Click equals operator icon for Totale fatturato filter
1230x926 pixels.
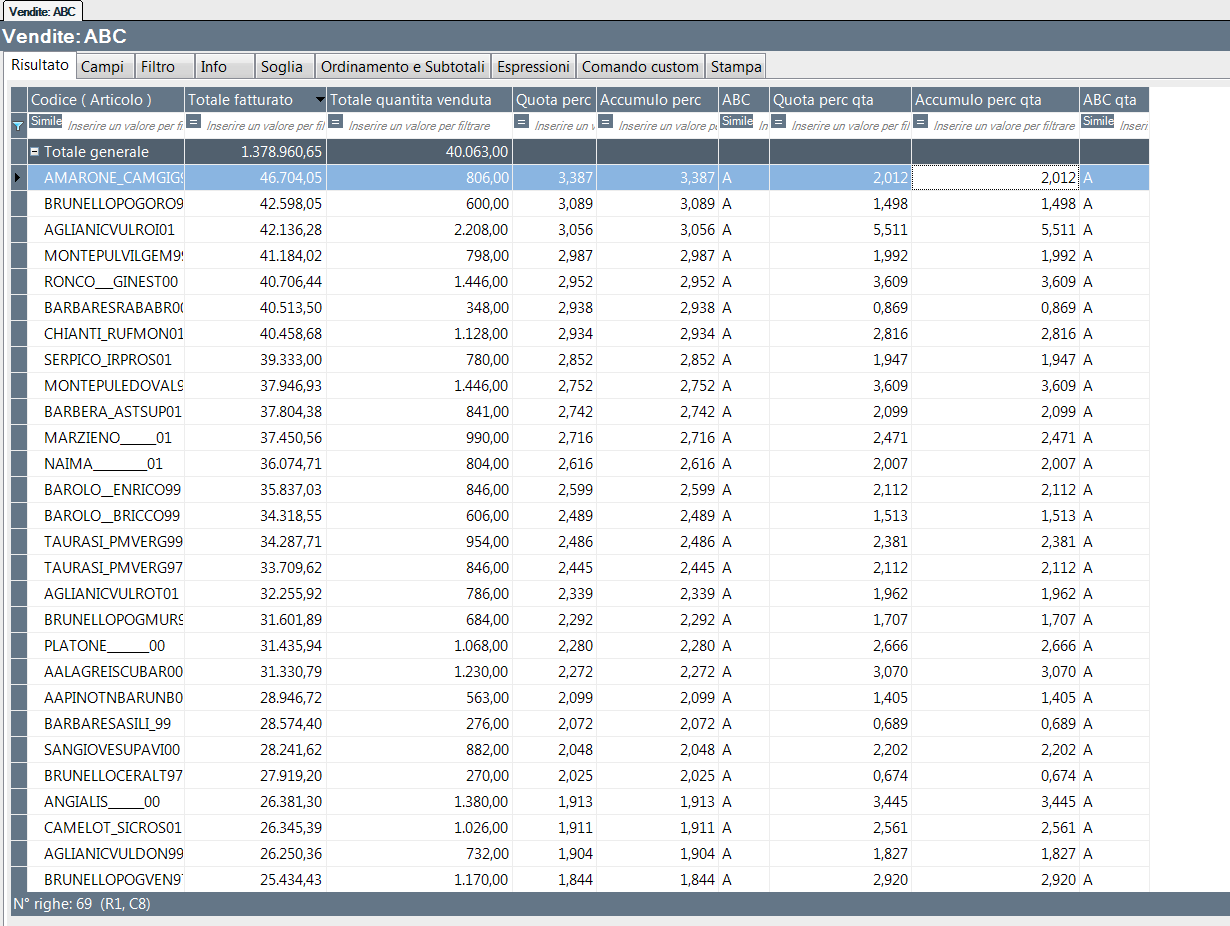click(x=194, y=121)
